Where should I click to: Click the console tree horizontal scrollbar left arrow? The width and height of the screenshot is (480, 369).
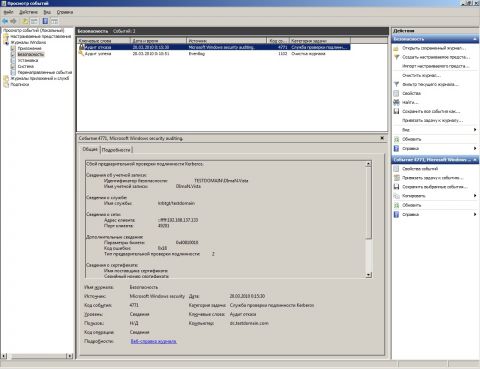[4, 356]
